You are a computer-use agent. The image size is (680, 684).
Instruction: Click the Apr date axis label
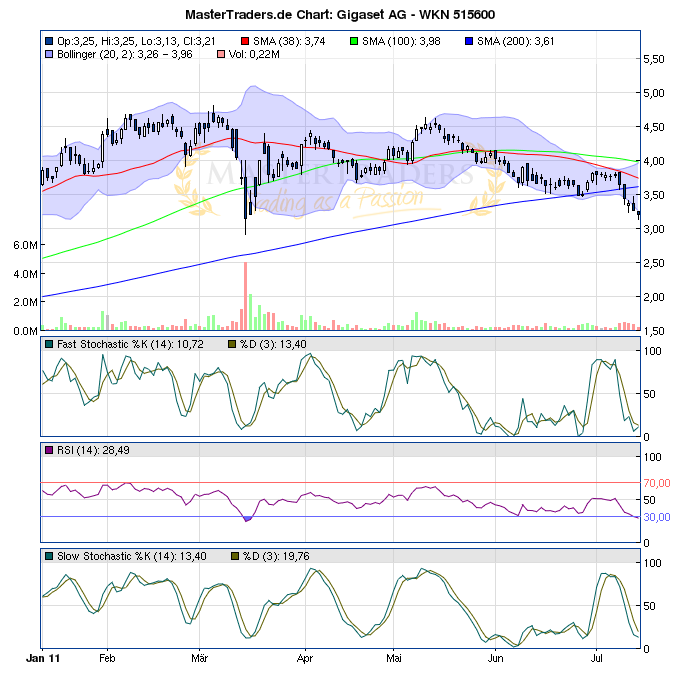point(305,658)
